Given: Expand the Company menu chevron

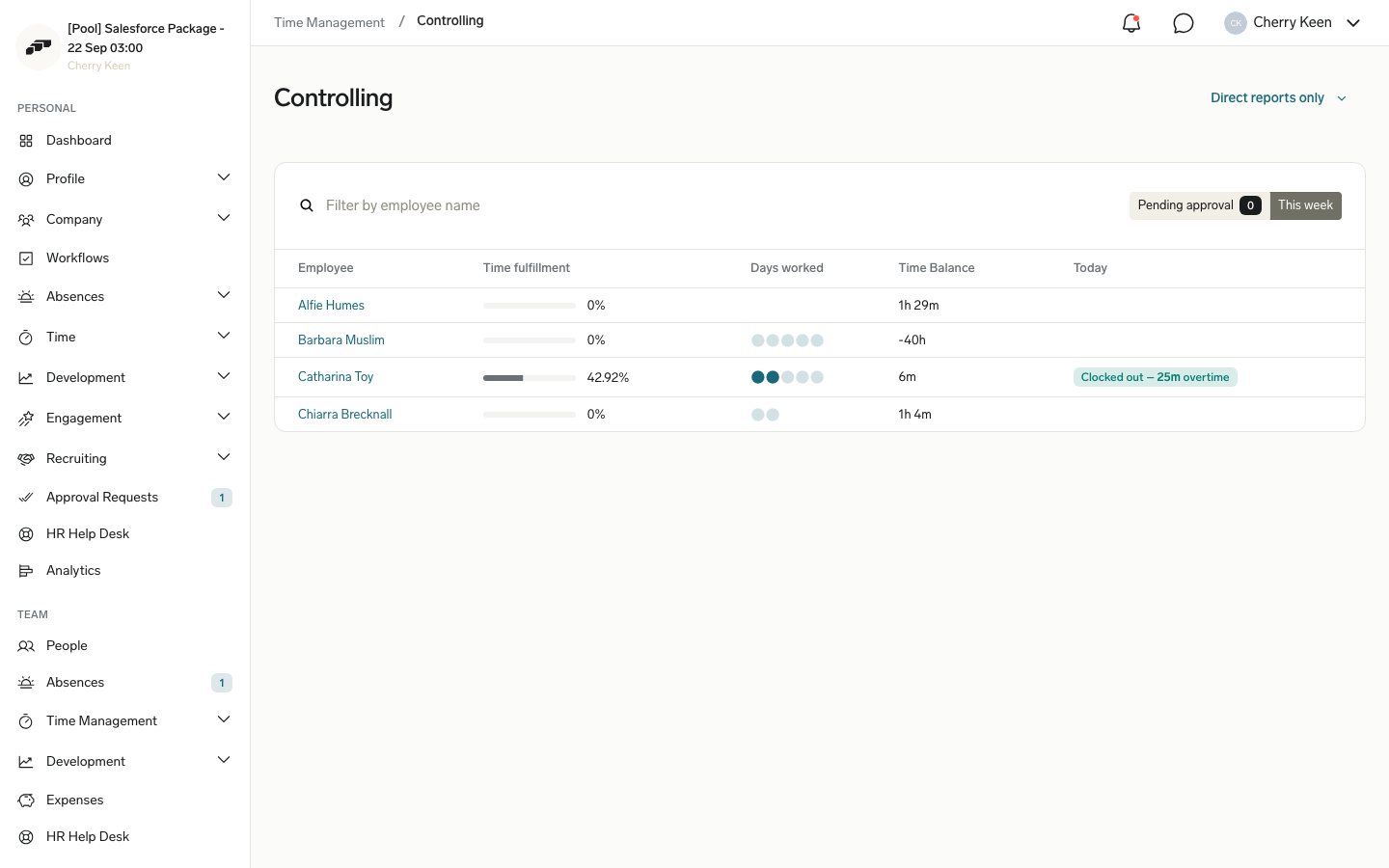Looking at the screenshot, I should tap(224, 218).
